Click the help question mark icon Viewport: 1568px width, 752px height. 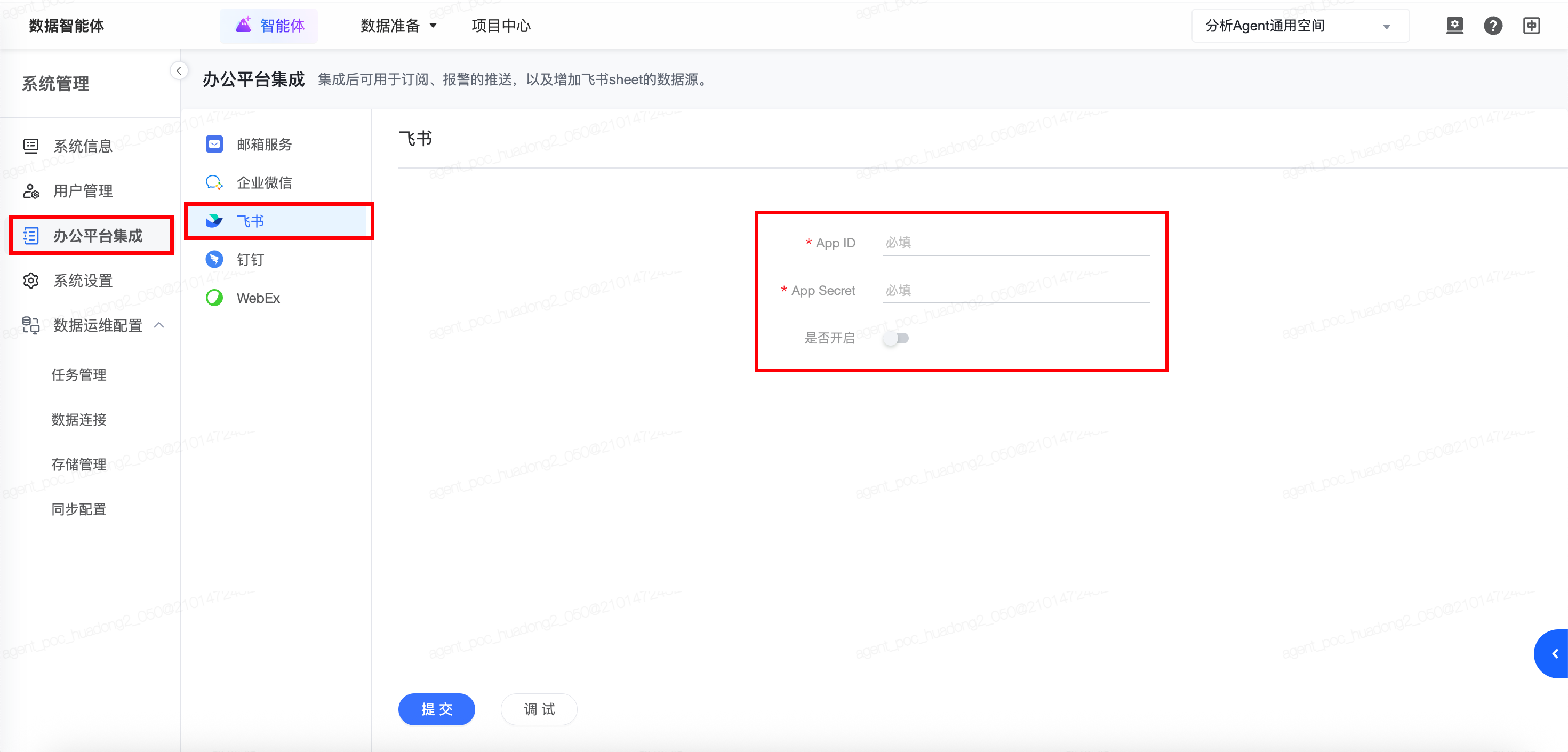[1492, 26]
